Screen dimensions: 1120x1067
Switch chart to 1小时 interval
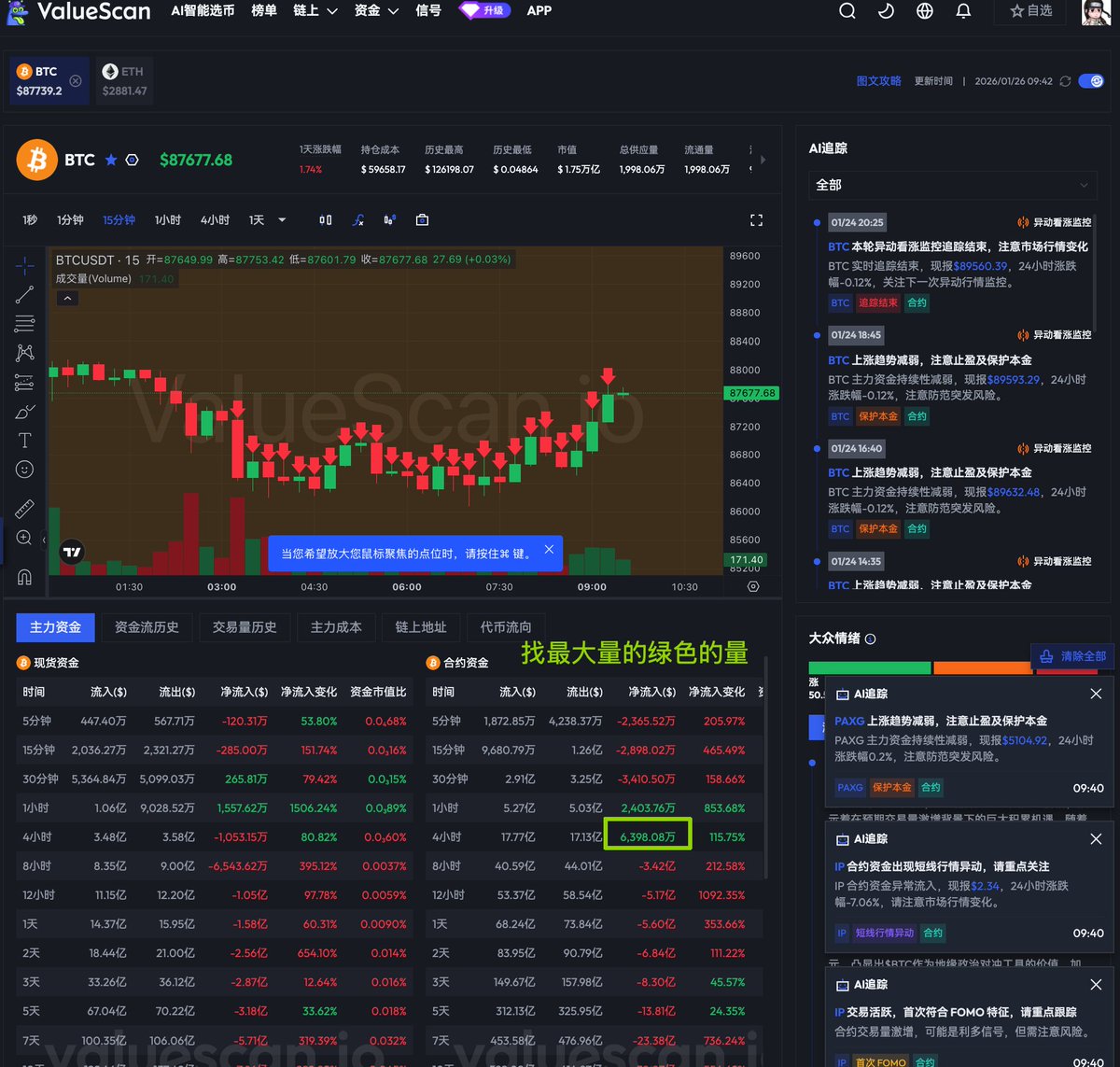(168, 220)
